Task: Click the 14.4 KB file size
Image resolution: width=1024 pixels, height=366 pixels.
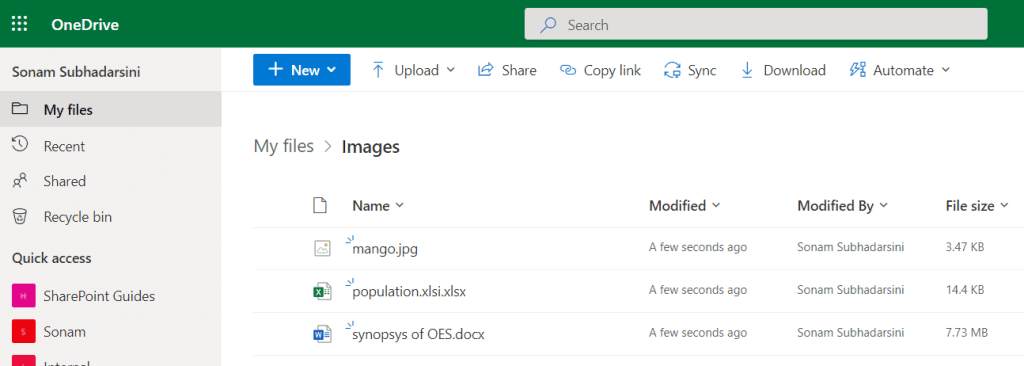Action: click(965, 290)
